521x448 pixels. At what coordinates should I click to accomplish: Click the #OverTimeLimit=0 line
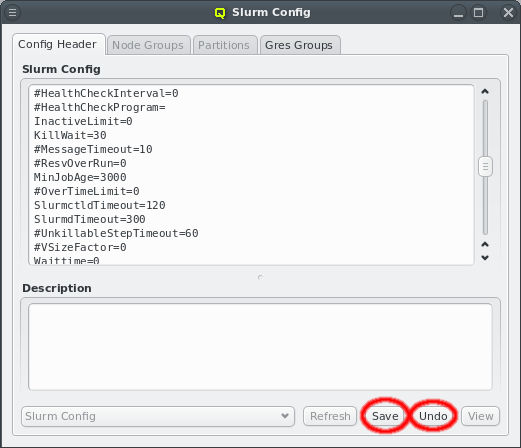coord(87,191)
